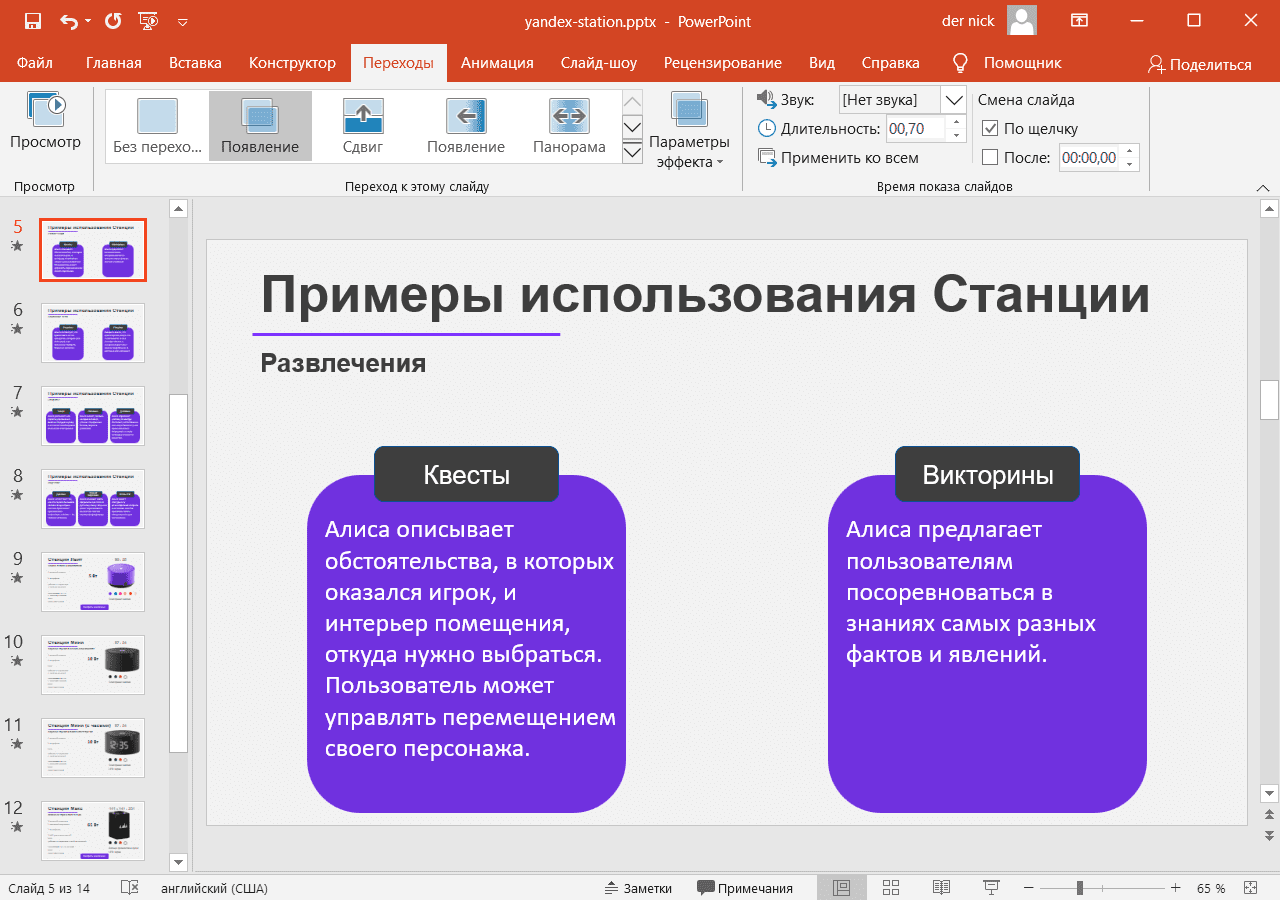Click the transition star under slide 8
Viewport: 1280px width, 900px height.
pos(16,495)
